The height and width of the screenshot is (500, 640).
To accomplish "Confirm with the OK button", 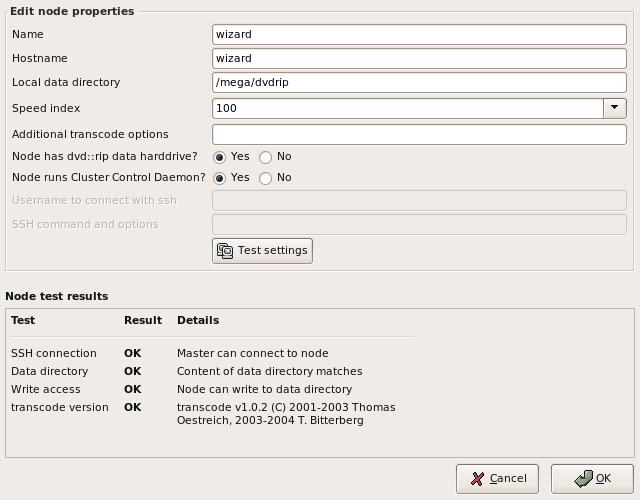I will 592,479.
